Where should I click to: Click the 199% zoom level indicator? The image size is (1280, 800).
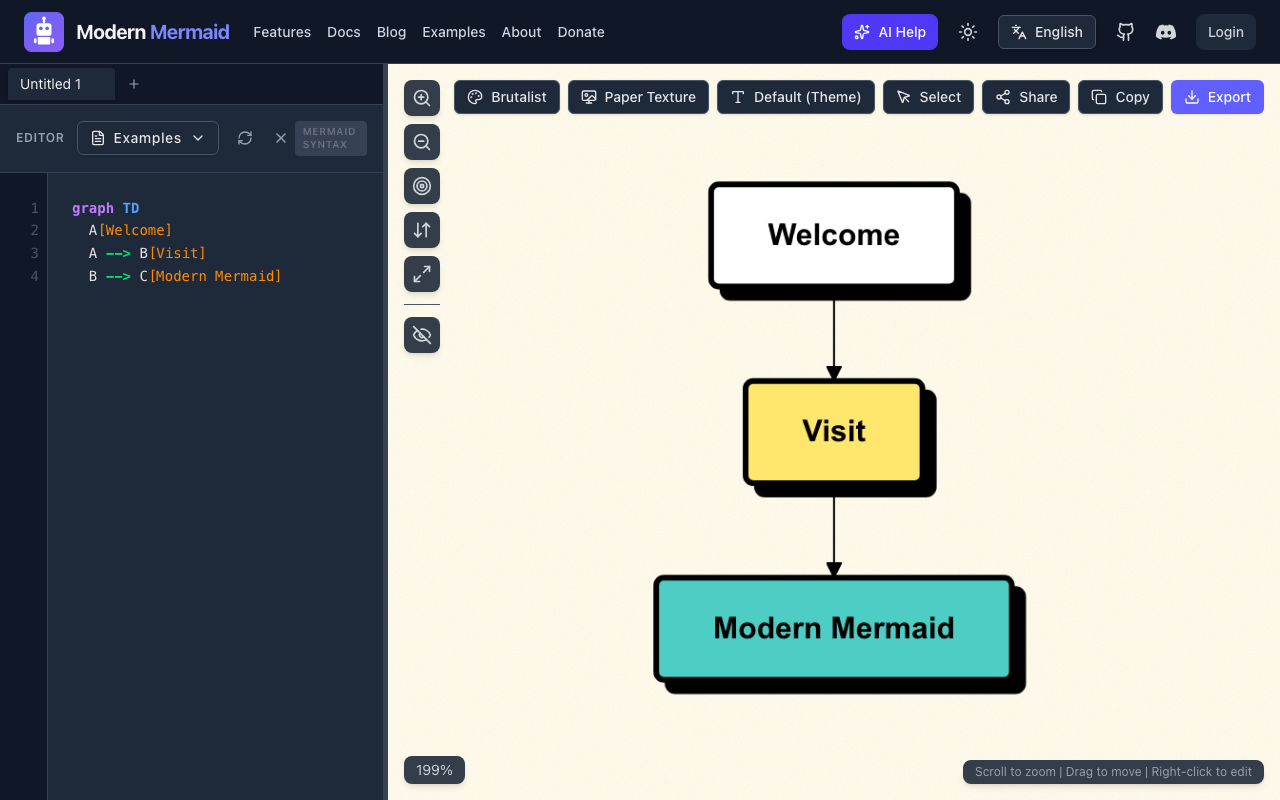pyautogui.click(x=435, y=770)
